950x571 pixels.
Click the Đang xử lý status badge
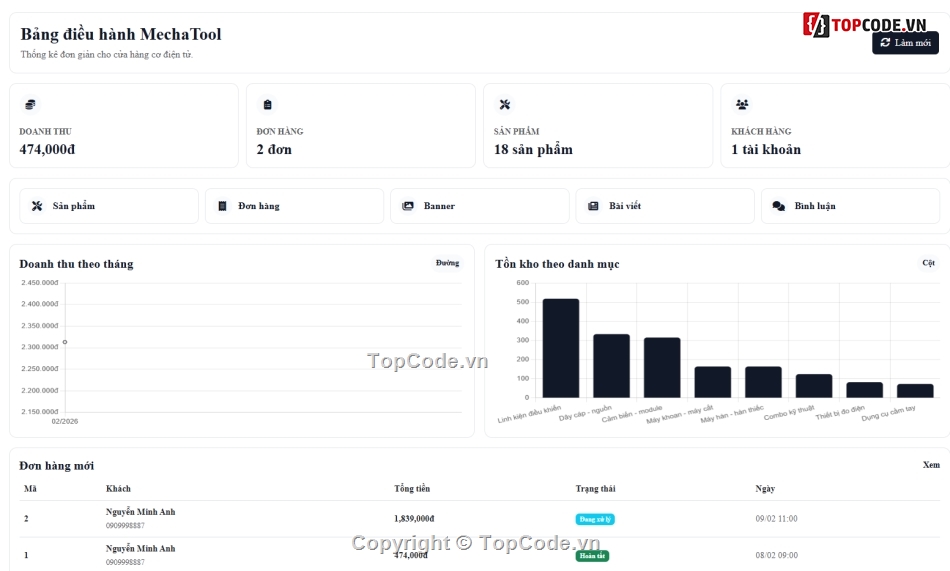pos(594,519)
